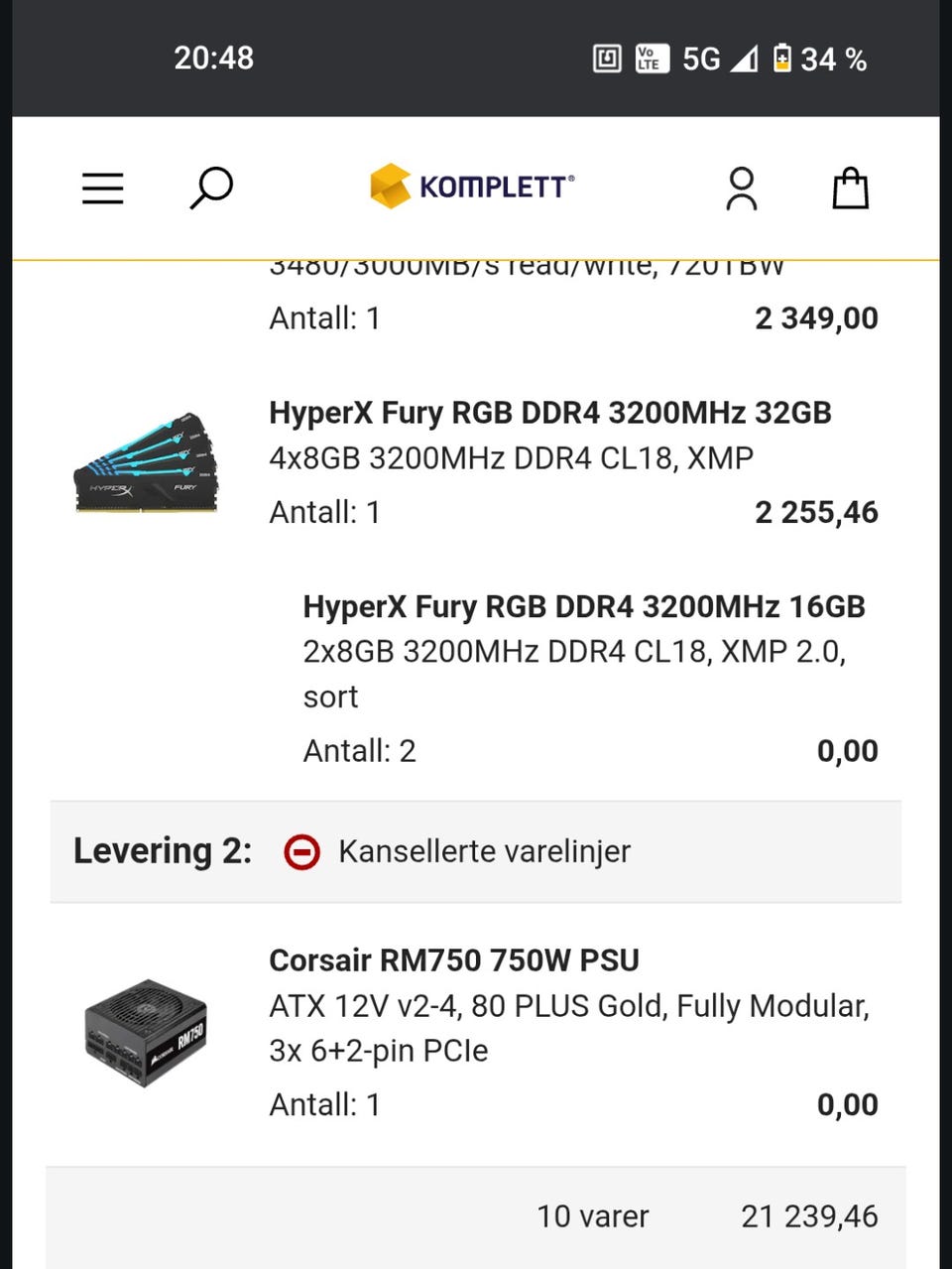Select the Levering 2 section header
The image size is (952, 1269).
476,851
